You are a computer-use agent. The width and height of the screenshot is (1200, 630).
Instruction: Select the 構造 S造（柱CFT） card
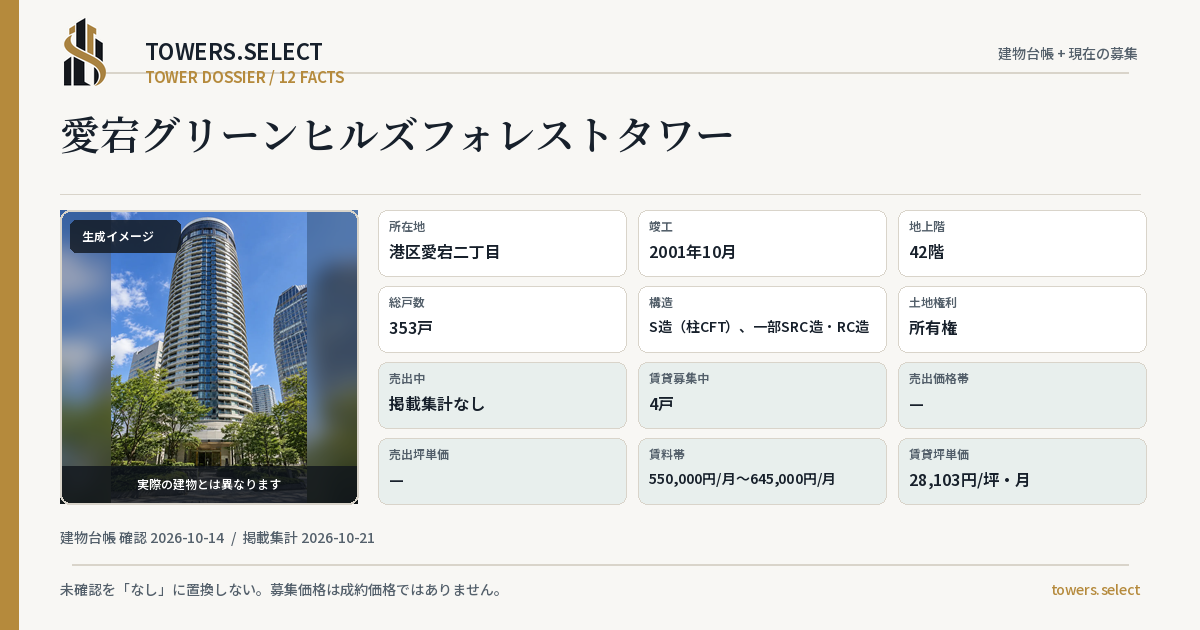pos(762,319)
